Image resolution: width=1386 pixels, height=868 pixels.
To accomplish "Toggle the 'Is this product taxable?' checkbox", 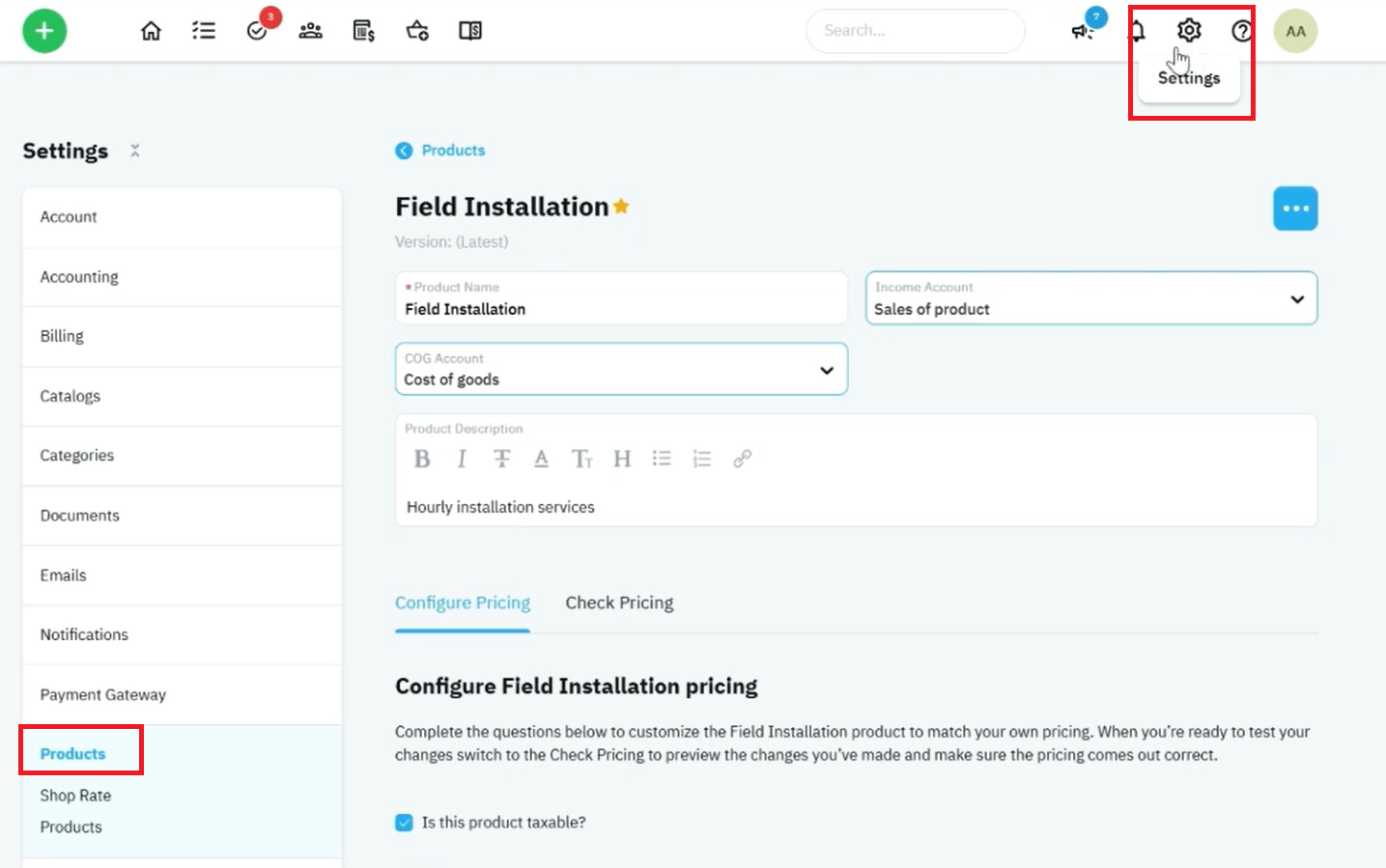I will click(x=404, y=823).
